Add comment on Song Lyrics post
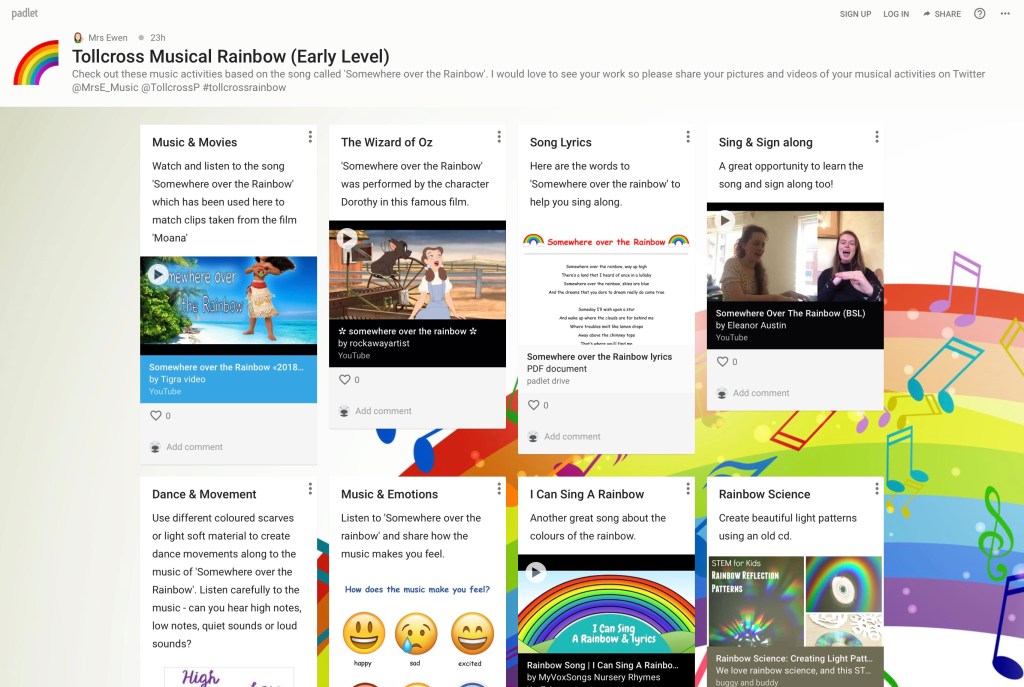The width and height of the screenshot is (1024, 687). tap(571, 437)
